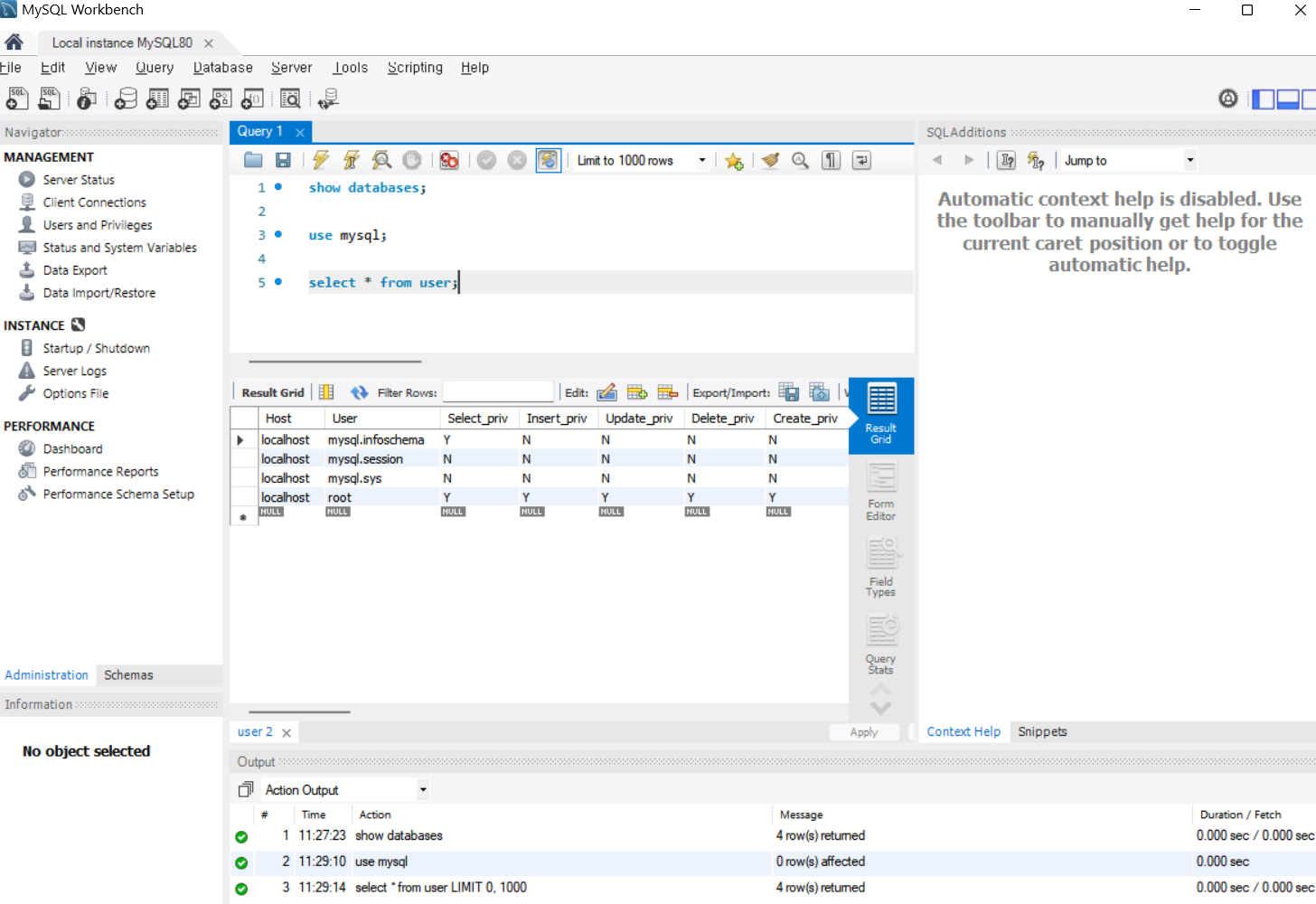Screen dimensions: 1316x904
Task: Toggle the left sidebar panel visibility
Action: pyautogui.click(x=1263, y=99)
